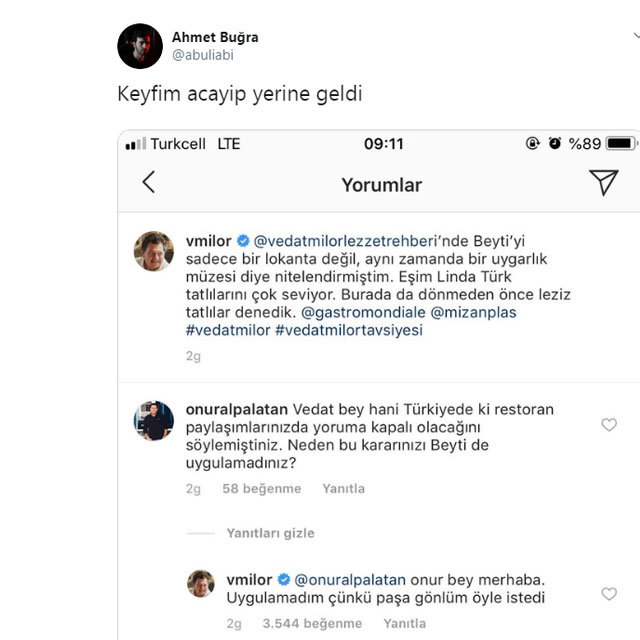Open the direct message paper plane icon
This screenshot has width=640, height=640.
pos(603,181)
